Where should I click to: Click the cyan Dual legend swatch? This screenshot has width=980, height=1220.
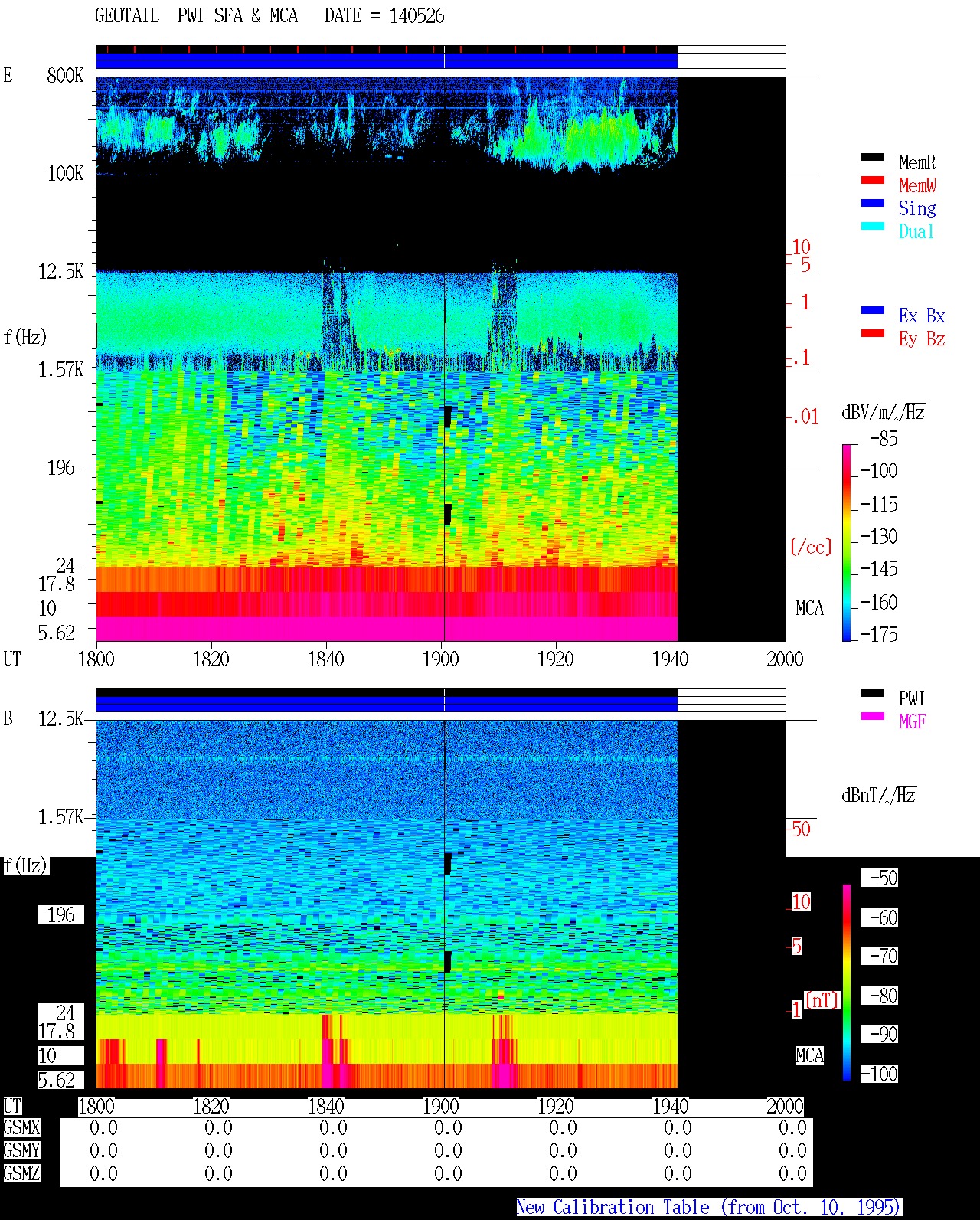(873, 226)
